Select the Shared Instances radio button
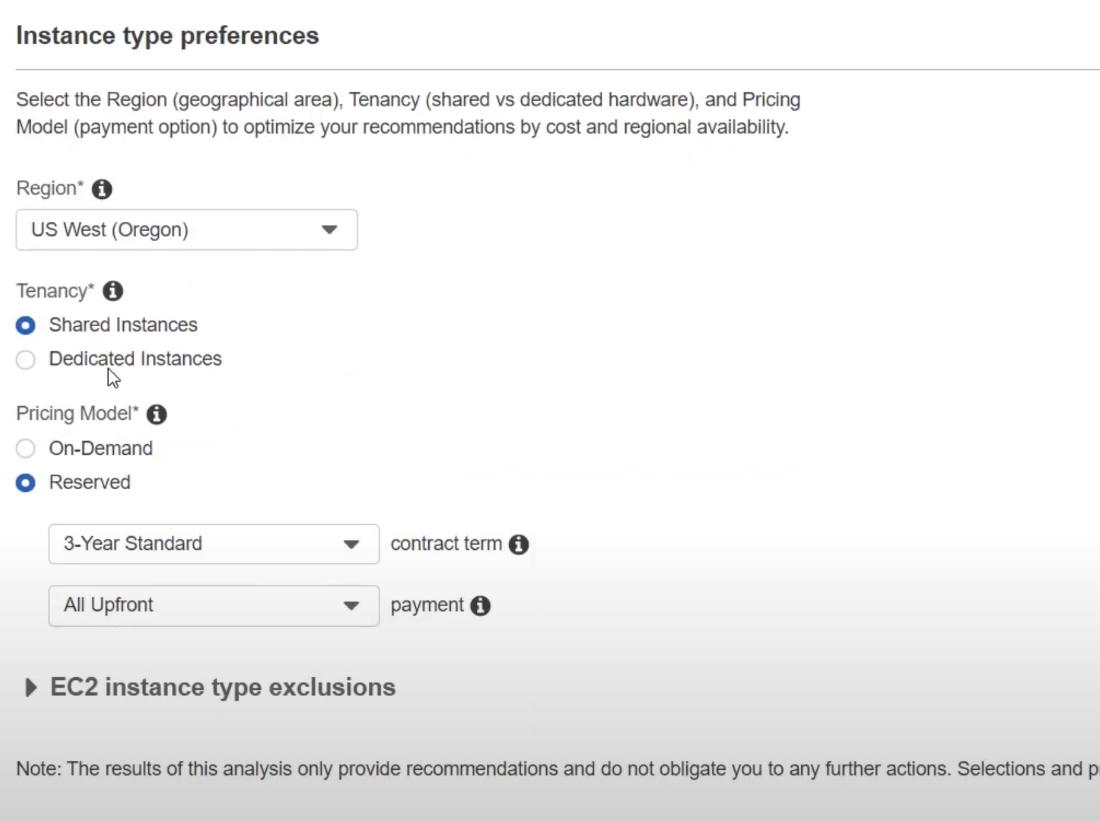 pos(25,326)
